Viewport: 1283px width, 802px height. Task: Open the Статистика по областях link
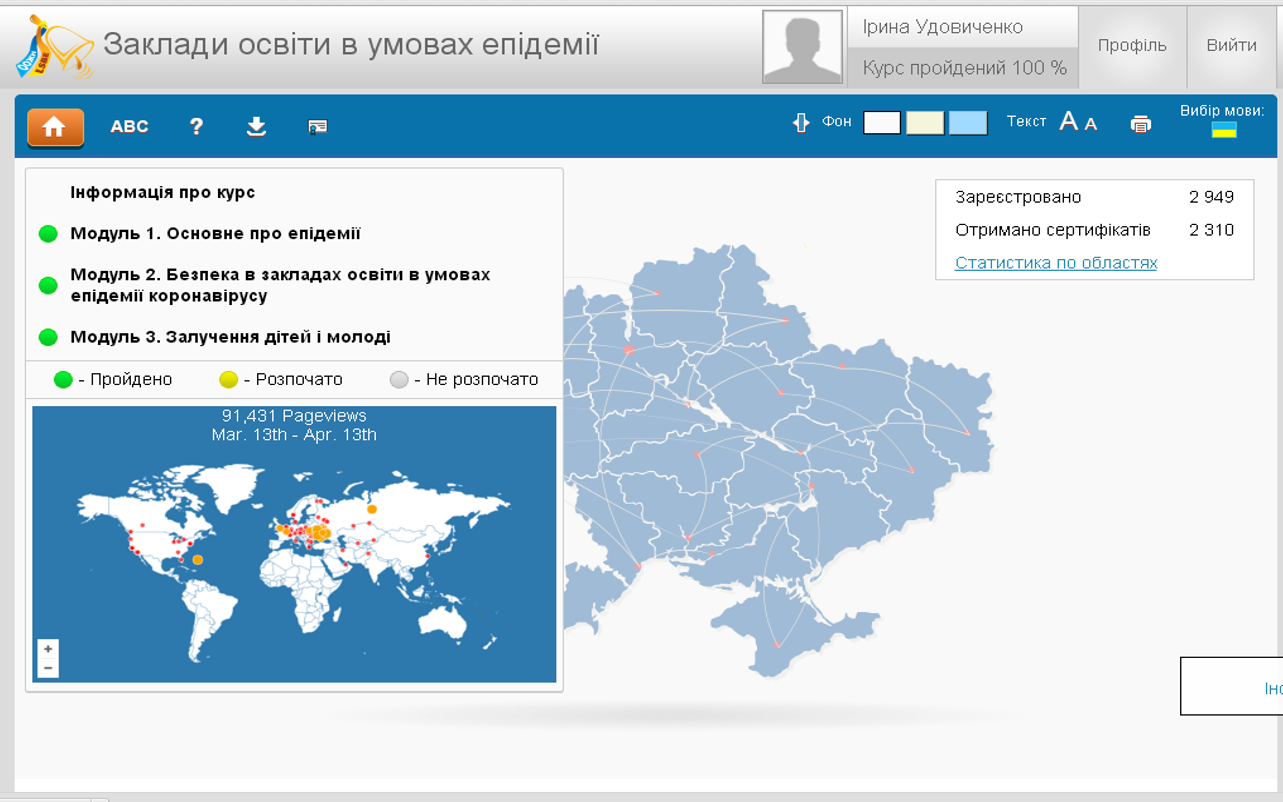click(1056, 263)
